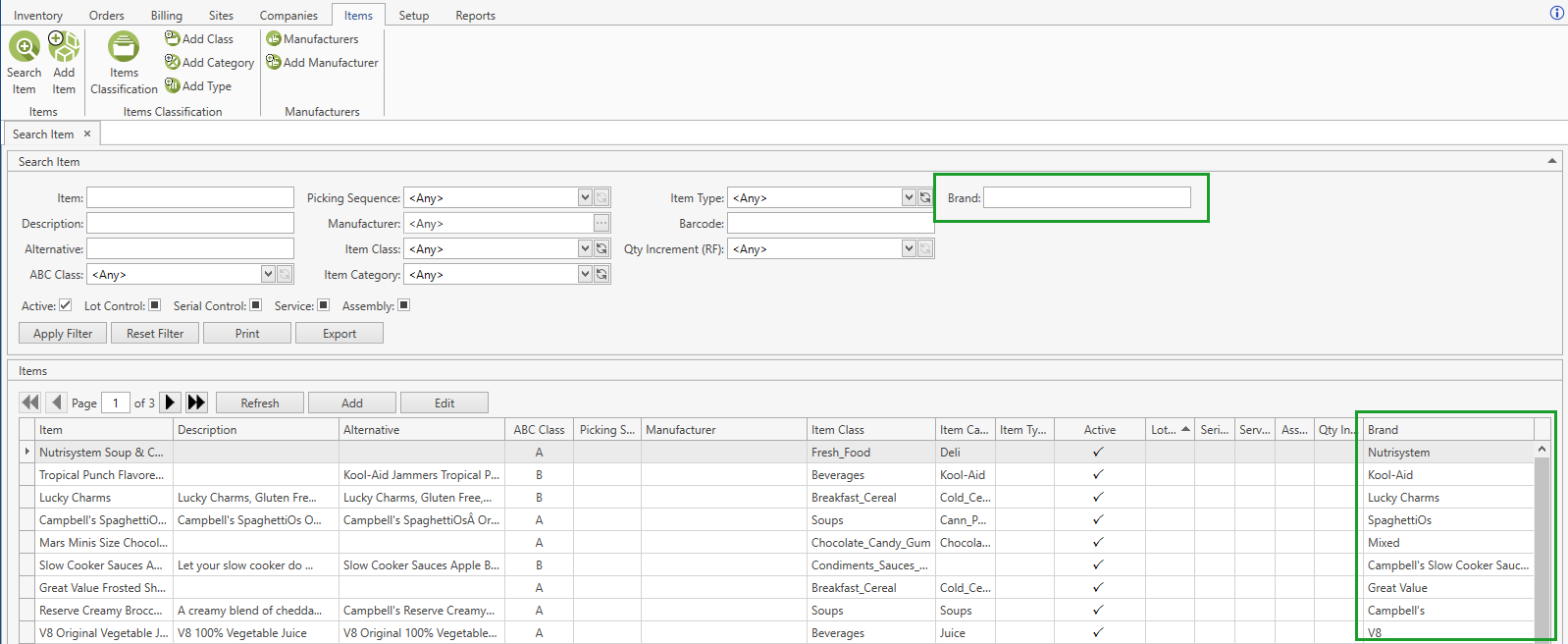Toggle the Service checkbox

(x=323, y=305)
